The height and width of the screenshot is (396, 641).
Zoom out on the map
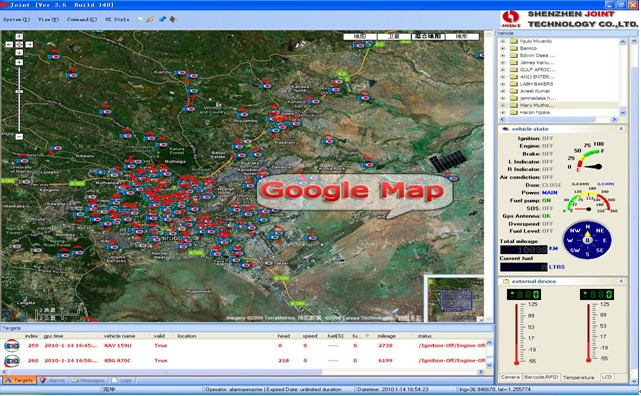click(x=19, y=136)
